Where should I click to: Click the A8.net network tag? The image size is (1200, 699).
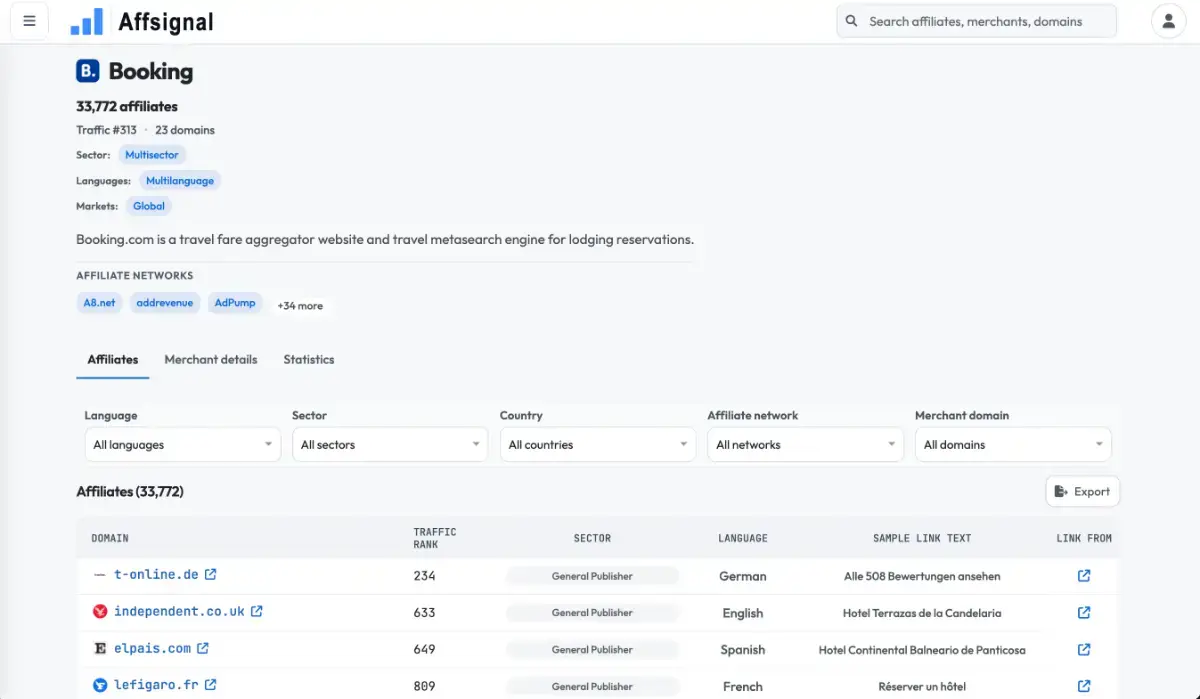(99, 303)
